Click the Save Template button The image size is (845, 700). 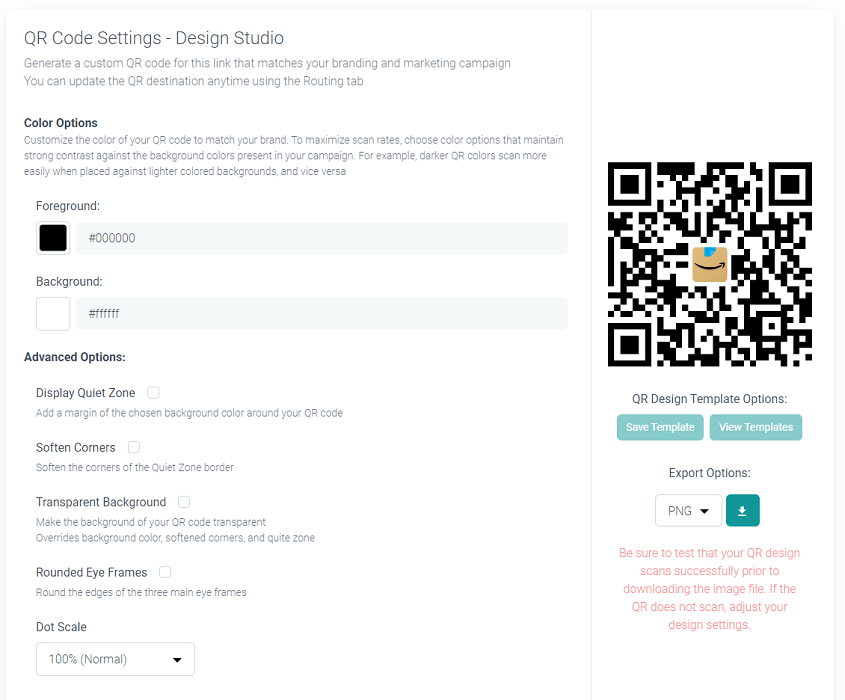(x=660, y=427)
